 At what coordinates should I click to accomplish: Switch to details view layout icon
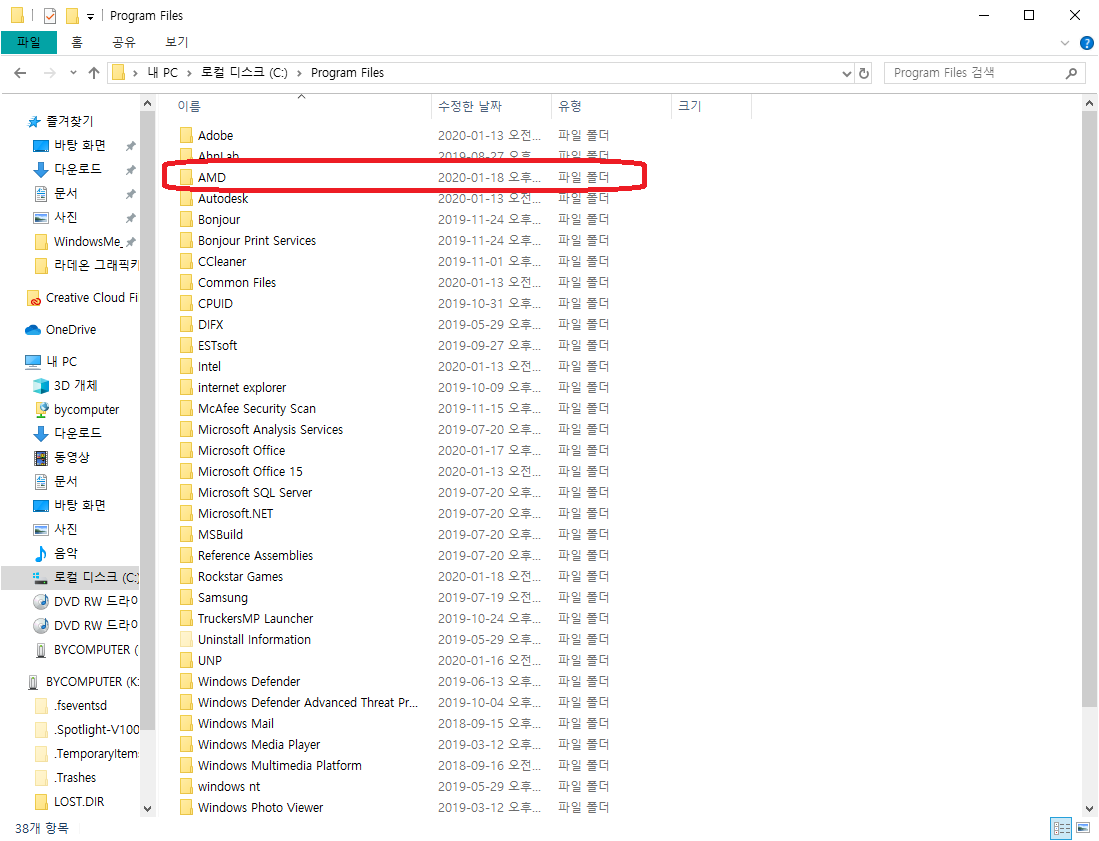coord(1061,828)
